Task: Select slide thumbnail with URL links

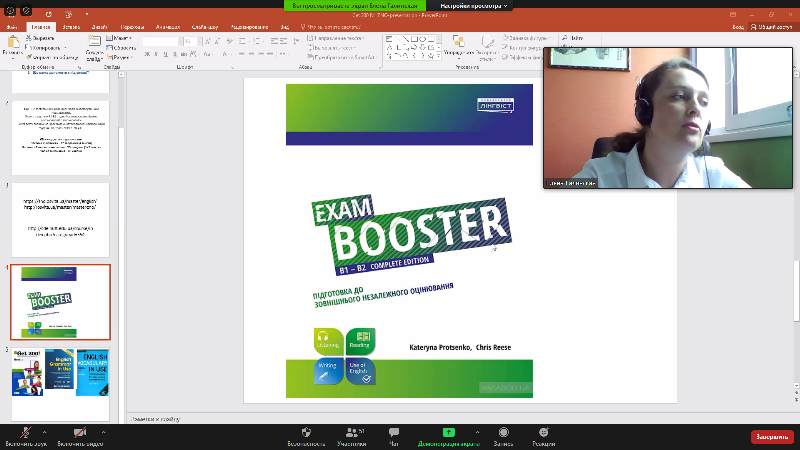Action: pos(60,220)
